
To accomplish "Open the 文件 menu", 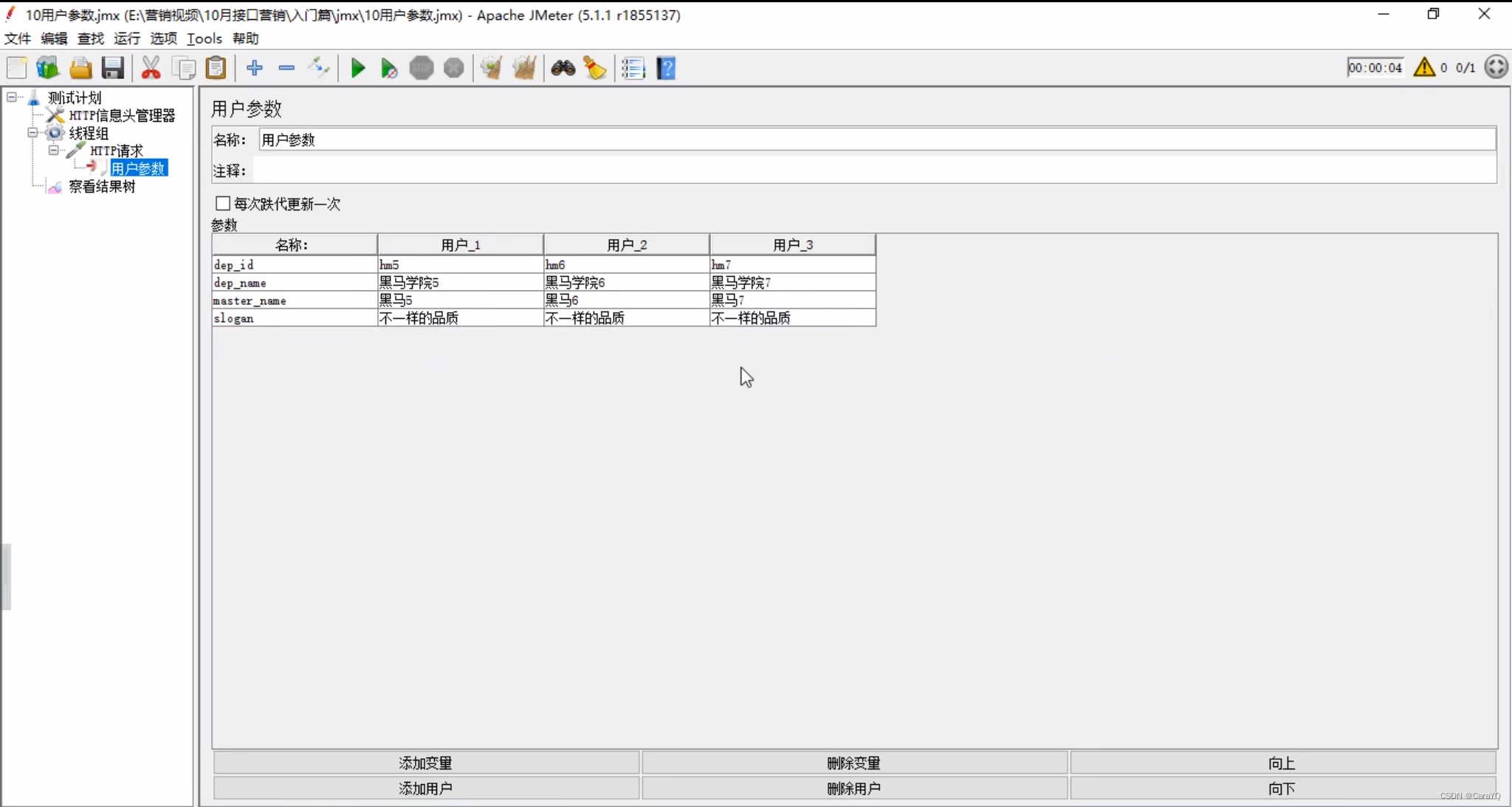I will click(18, 38).
